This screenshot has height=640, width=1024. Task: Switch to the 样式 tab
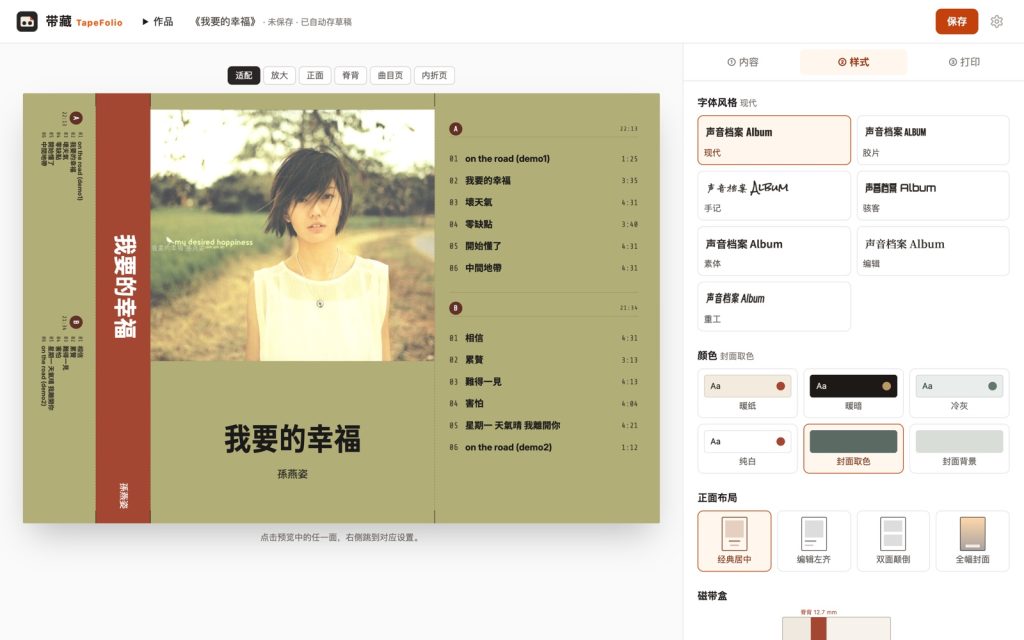[853, 62]
